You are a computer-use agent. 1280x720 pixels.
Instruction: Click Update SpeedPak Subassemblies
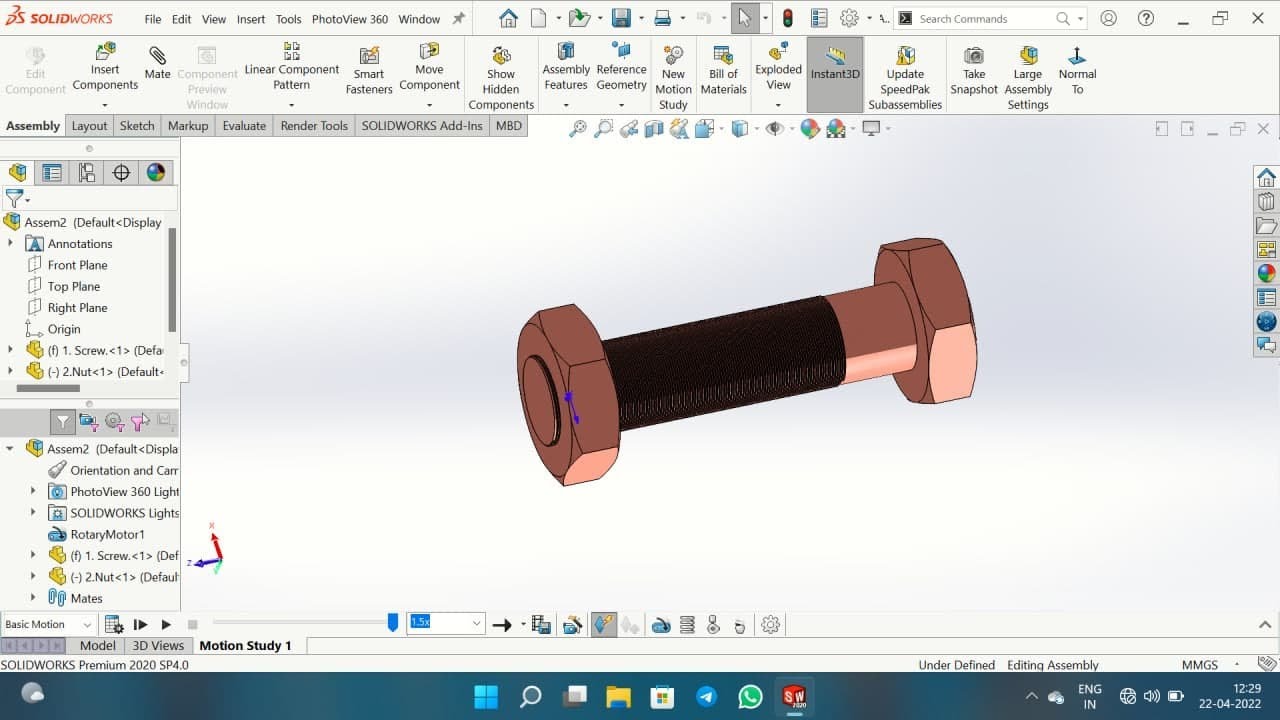tap(905, 77)
